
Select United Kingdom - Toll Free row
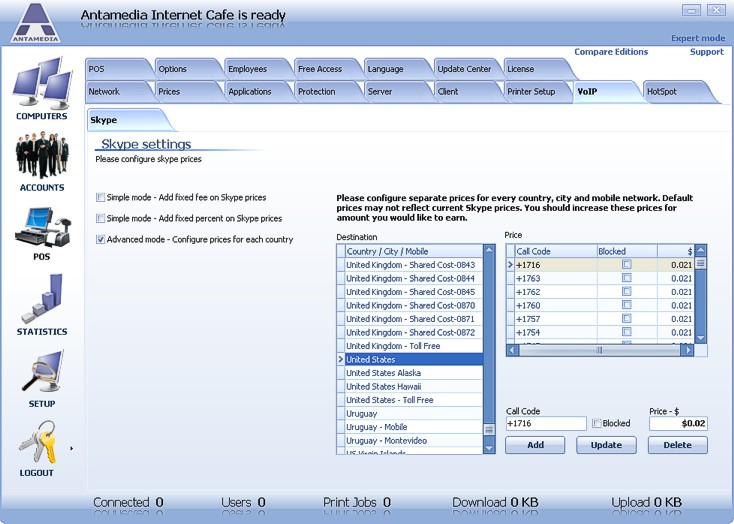tap(414, 346)
